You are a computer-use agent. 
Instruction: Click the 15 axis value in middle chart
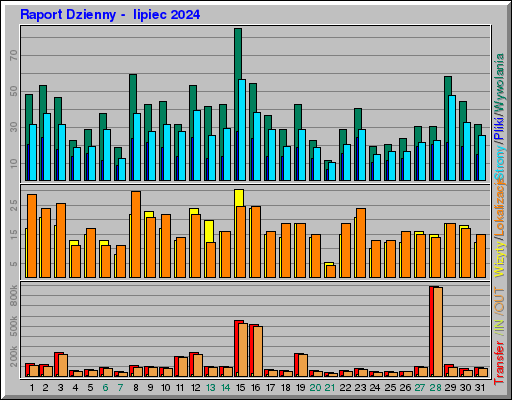[13, 235]
